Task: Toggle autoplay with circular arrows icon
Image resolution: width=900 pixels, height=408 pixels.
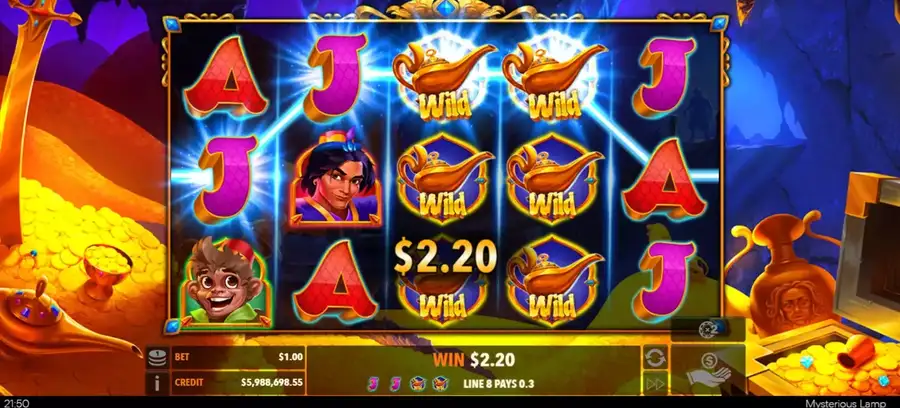Action: click(x=655, y=358)
